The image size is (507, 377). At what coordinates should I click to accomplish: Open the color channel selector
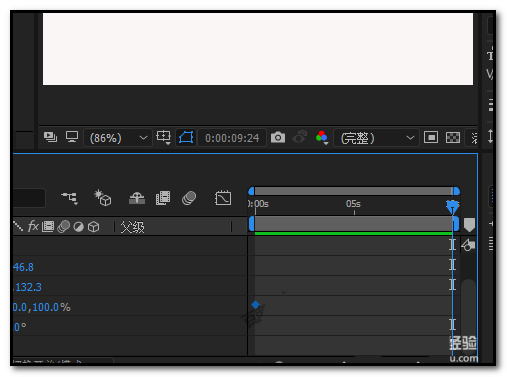tap(322, 137)
